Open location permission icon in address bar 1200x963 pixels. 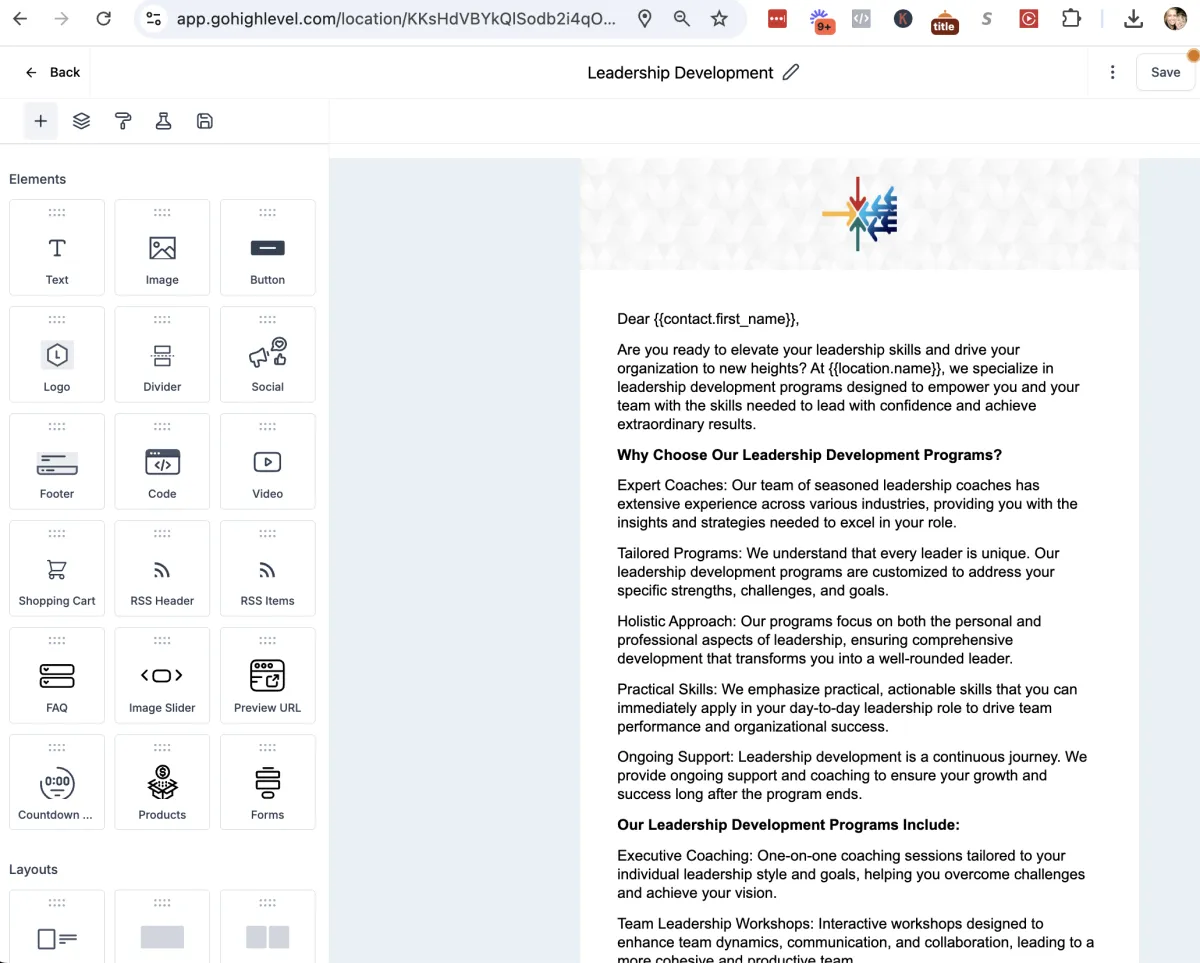pyautogui.click(x=645, y=19)
